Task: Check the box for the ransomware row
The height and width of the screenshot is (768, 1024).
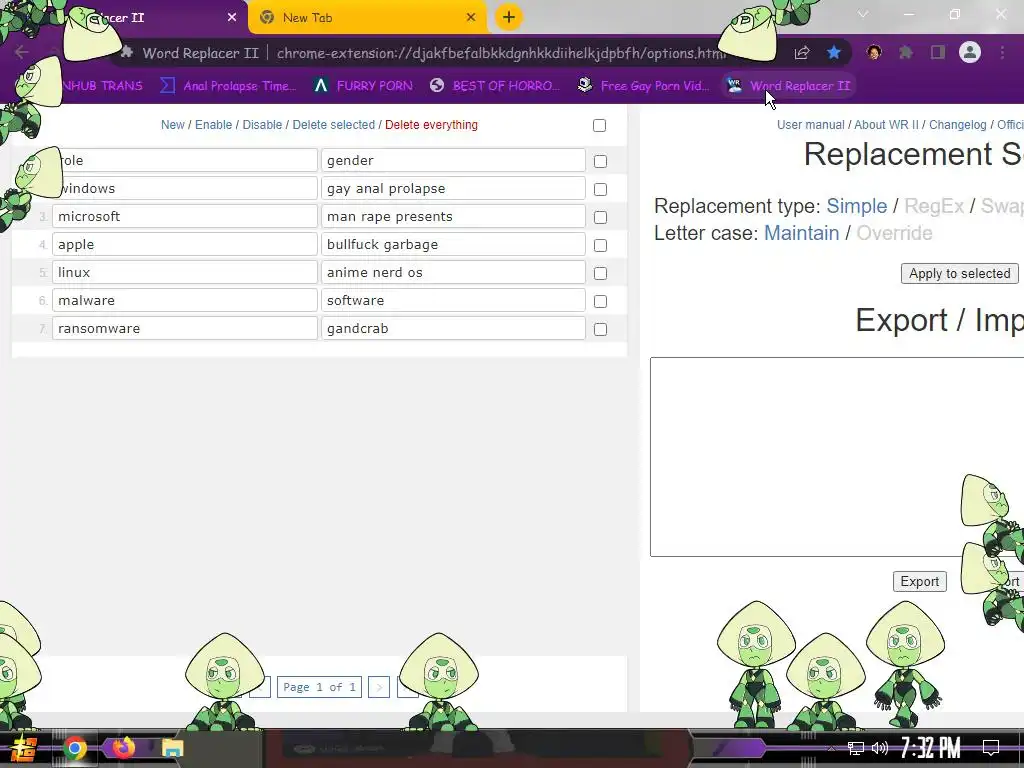Action: tap(600, 330)
